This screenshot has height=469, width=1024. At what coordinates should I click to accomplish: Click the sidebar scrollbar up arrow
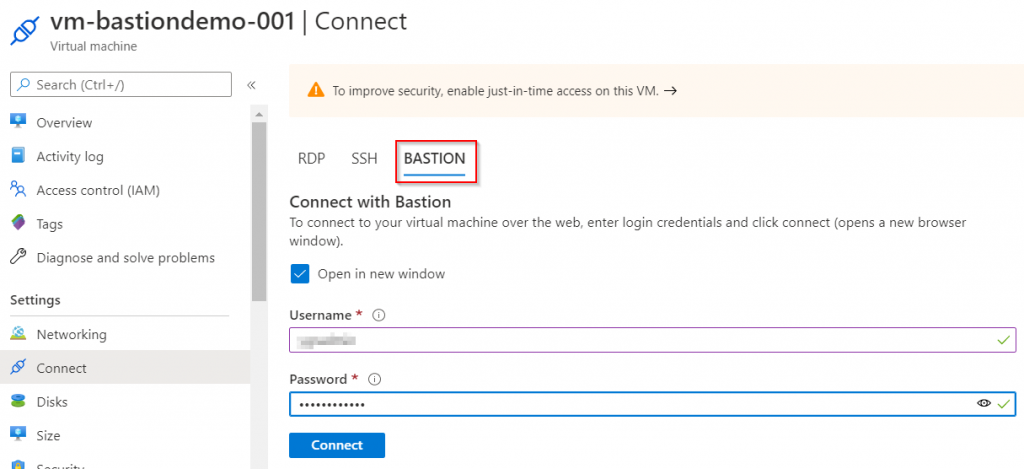point(259,114)
